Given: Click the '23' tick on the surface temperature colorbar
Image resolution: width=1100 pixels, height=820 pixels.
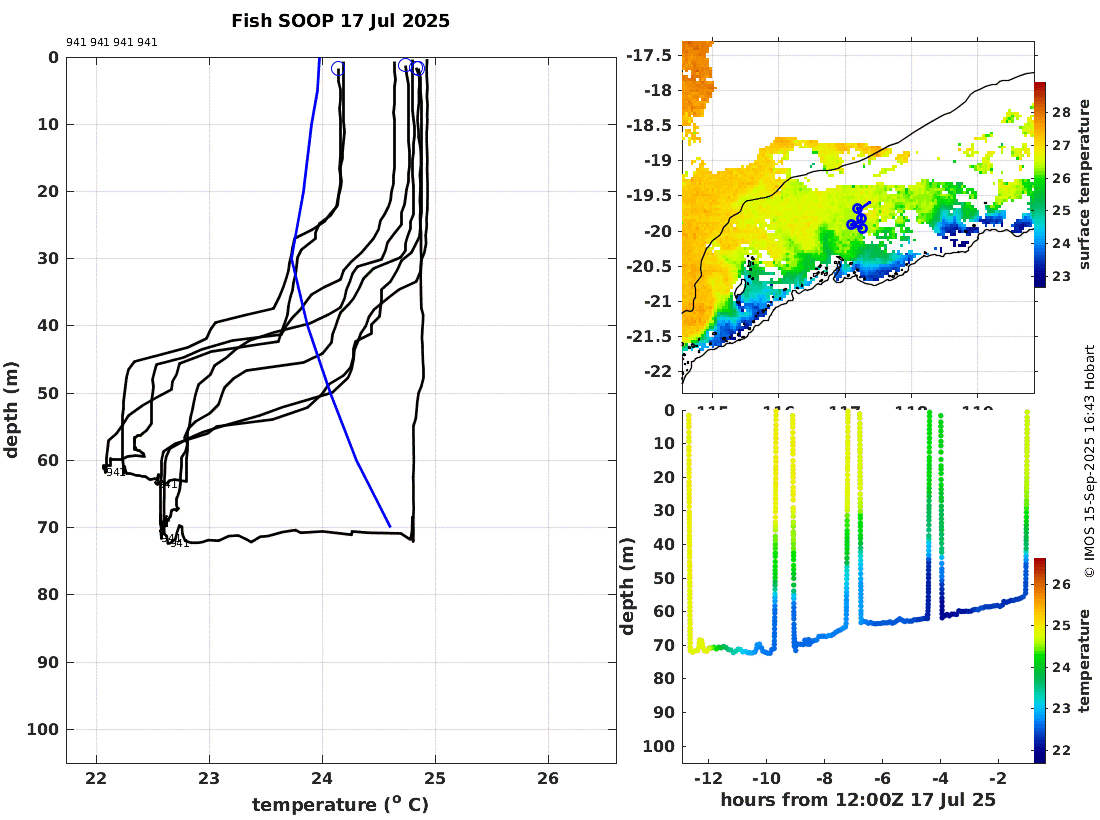Looking at the screenshot, I should coord(1061,276).
